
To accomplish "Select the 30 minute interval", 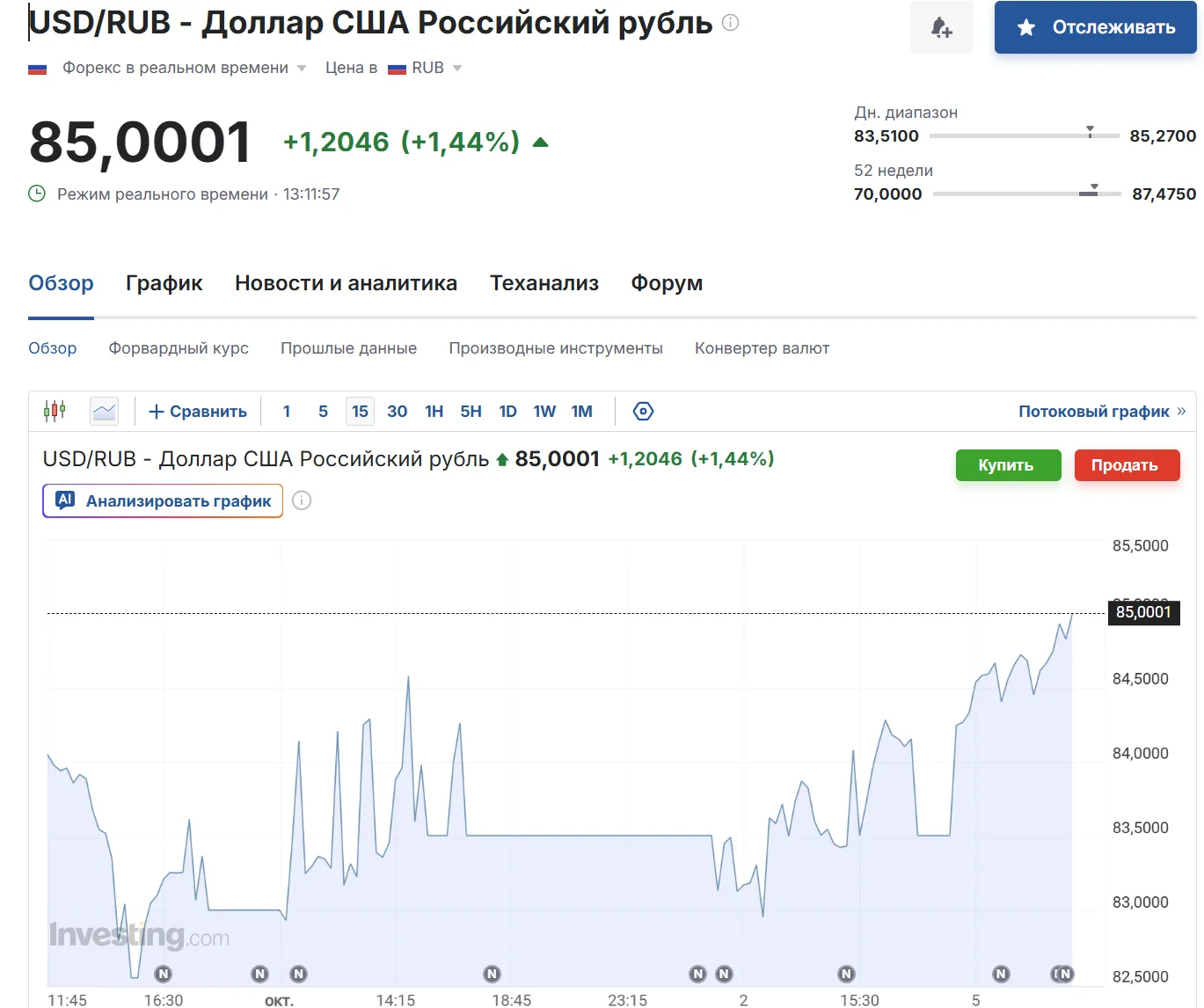I will click(397, 412).
